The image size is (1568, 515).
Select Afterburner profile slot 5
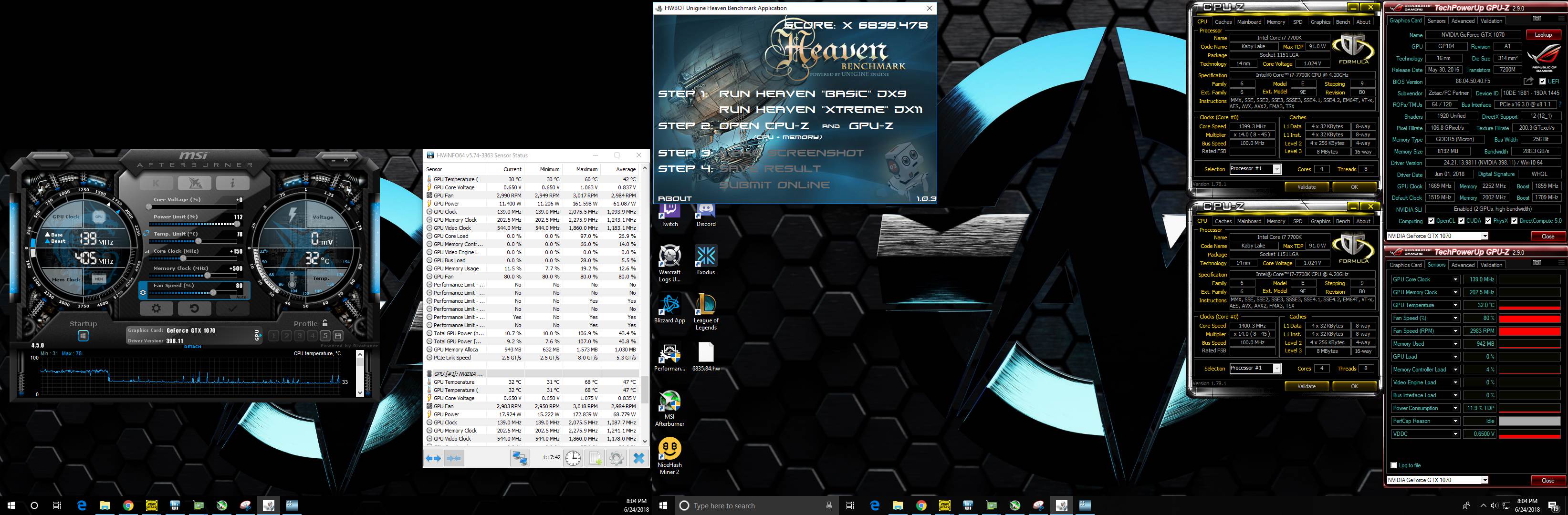click(325, 336)
